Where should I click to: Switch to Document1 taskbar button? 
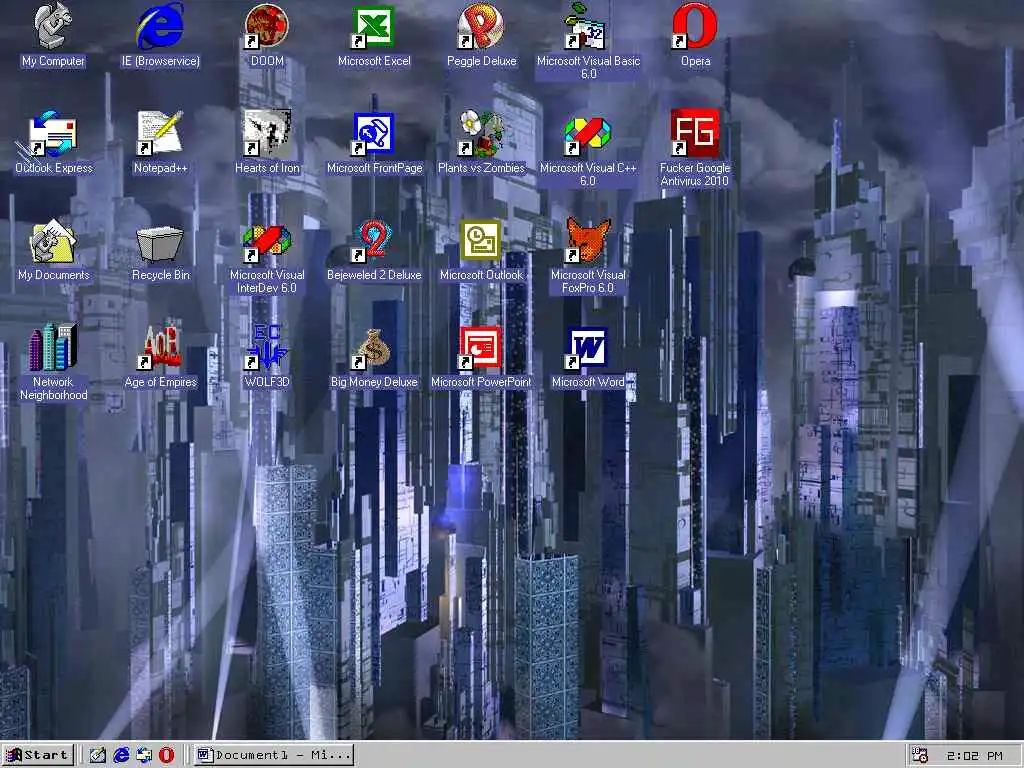click(274, 755)
